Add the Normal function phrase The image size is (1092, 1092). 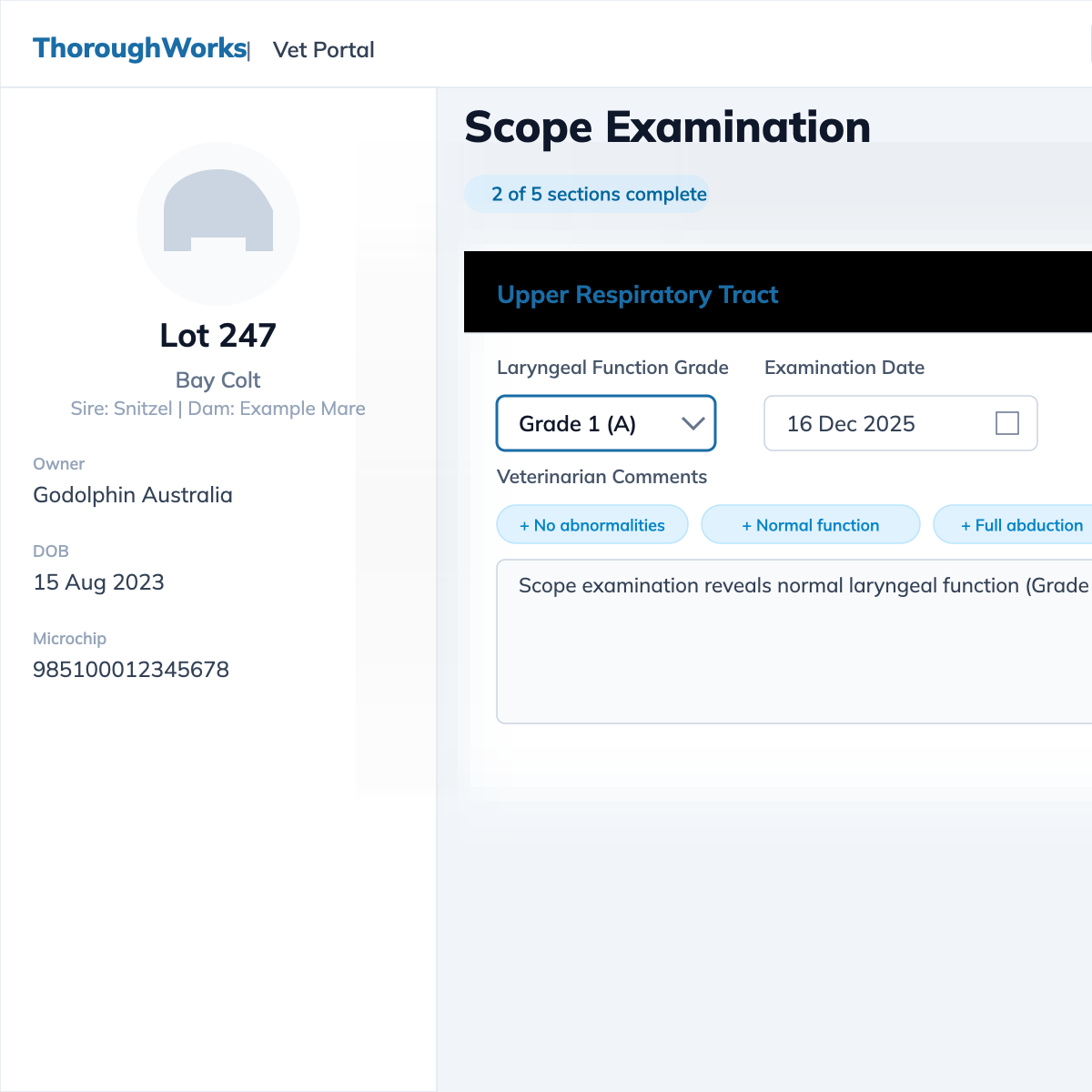[810, 524]
